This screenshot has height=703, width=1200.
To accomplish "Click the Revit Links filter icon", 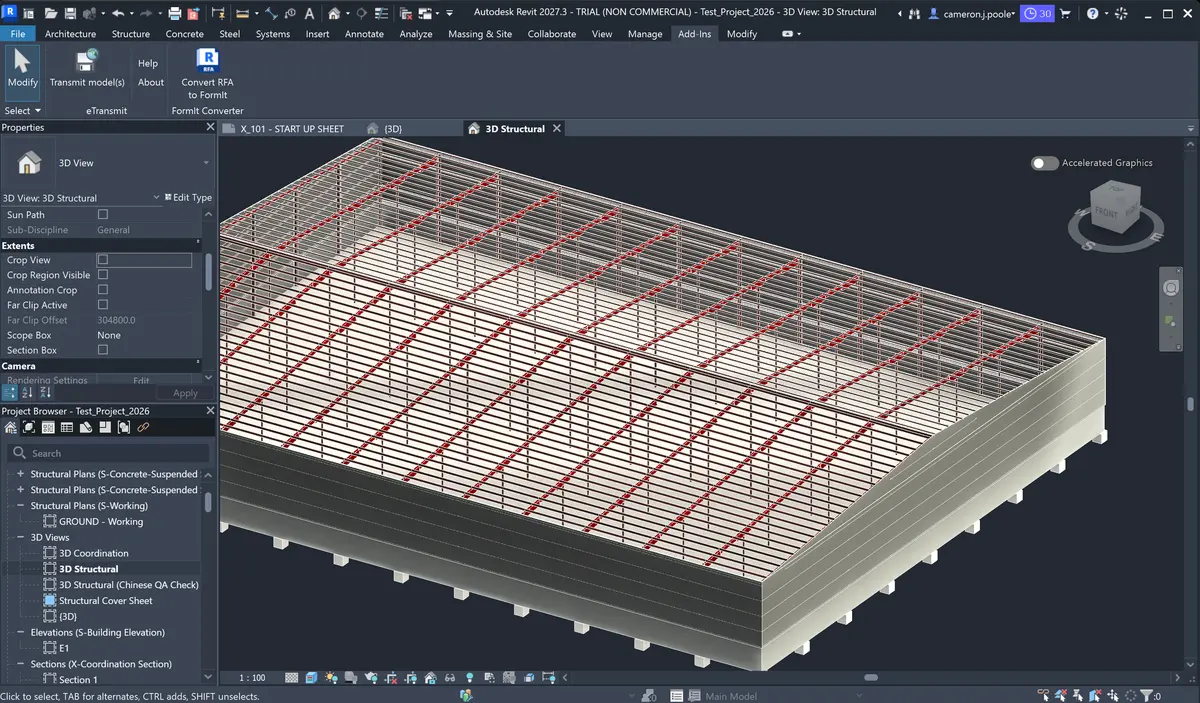I will [143, 427].
